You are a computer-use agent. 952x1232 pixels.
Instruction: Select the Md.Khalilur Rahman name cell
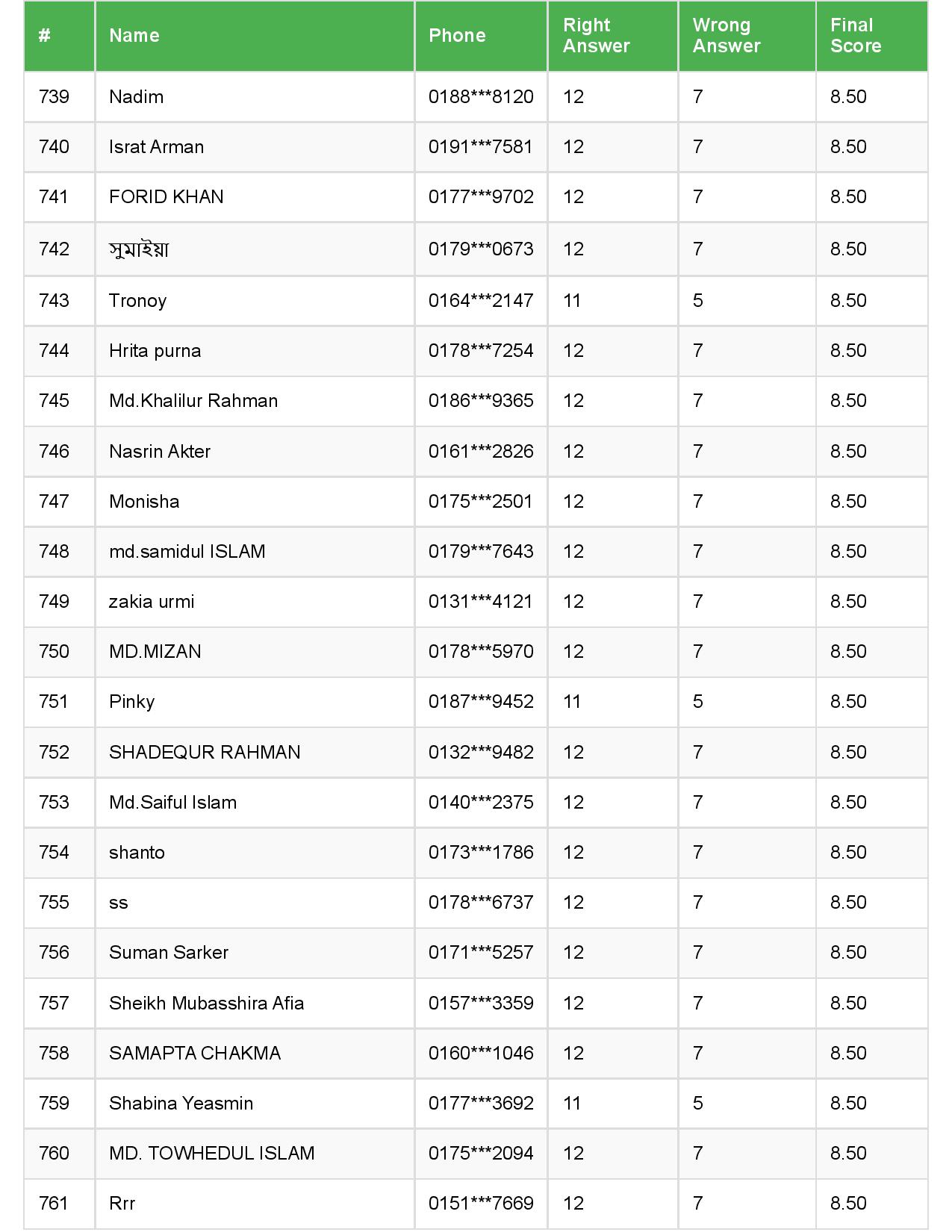pyautogui.click(x=193, y=401)
